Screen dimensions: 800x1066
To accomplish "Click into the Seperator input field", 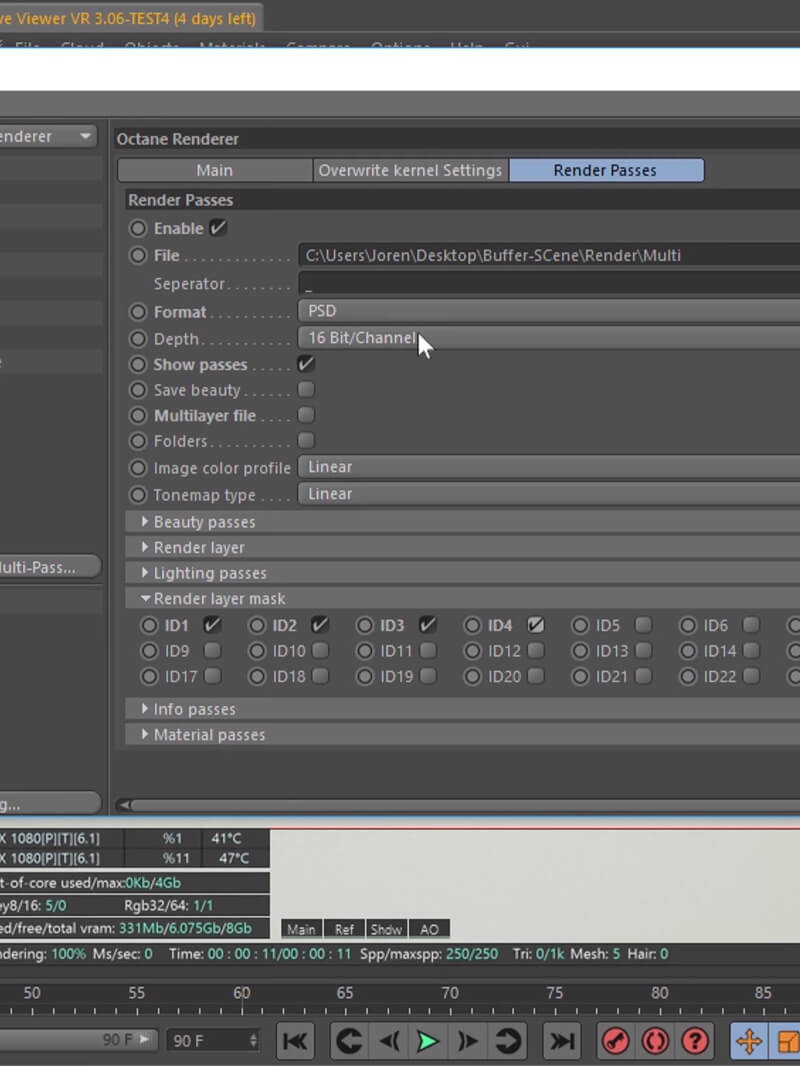I will tap(549, 283).
